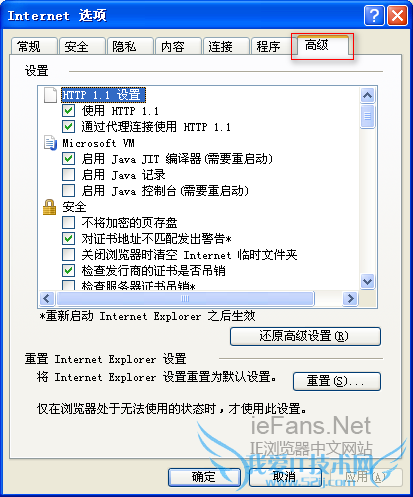
Task: Click the Microsoft VM document icon
Action: (50, 143)
